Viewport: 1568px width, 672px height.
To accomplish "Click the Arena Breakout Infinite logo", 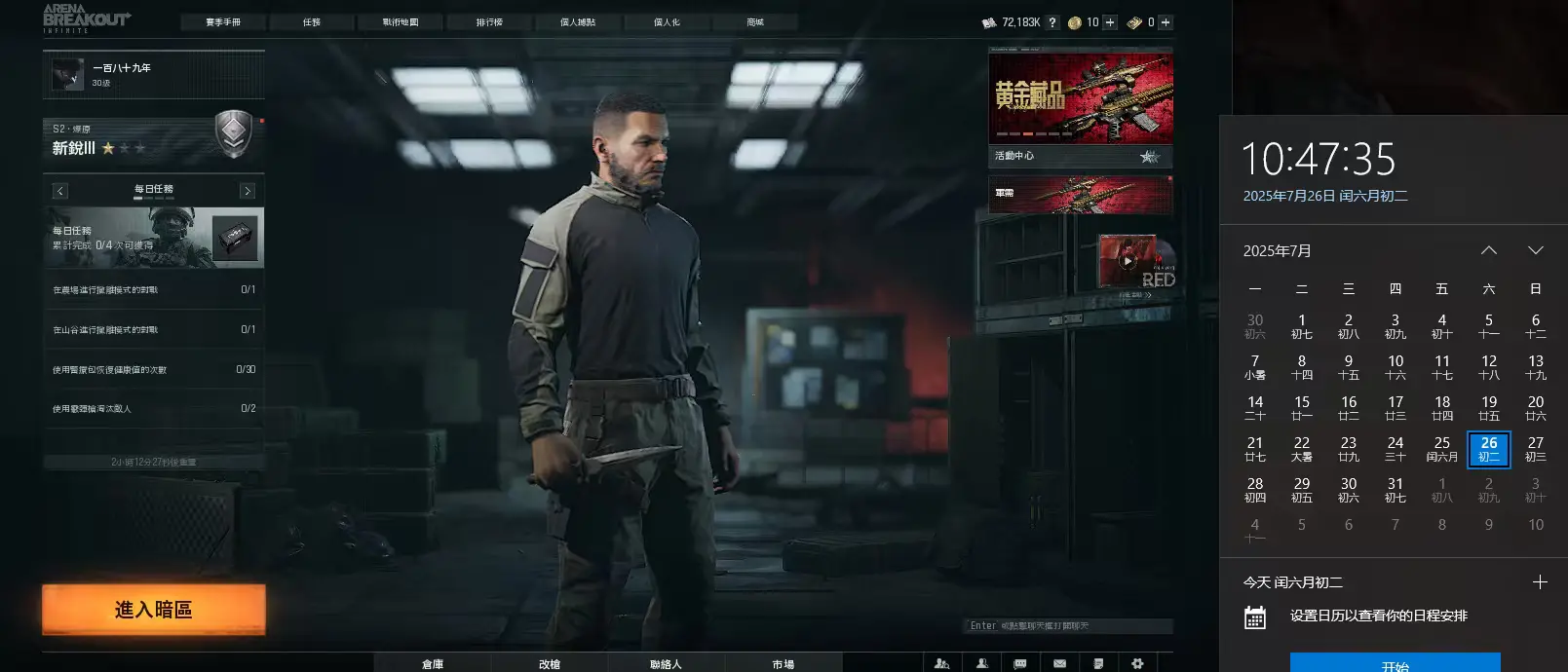I will click(x=87, y=19).
